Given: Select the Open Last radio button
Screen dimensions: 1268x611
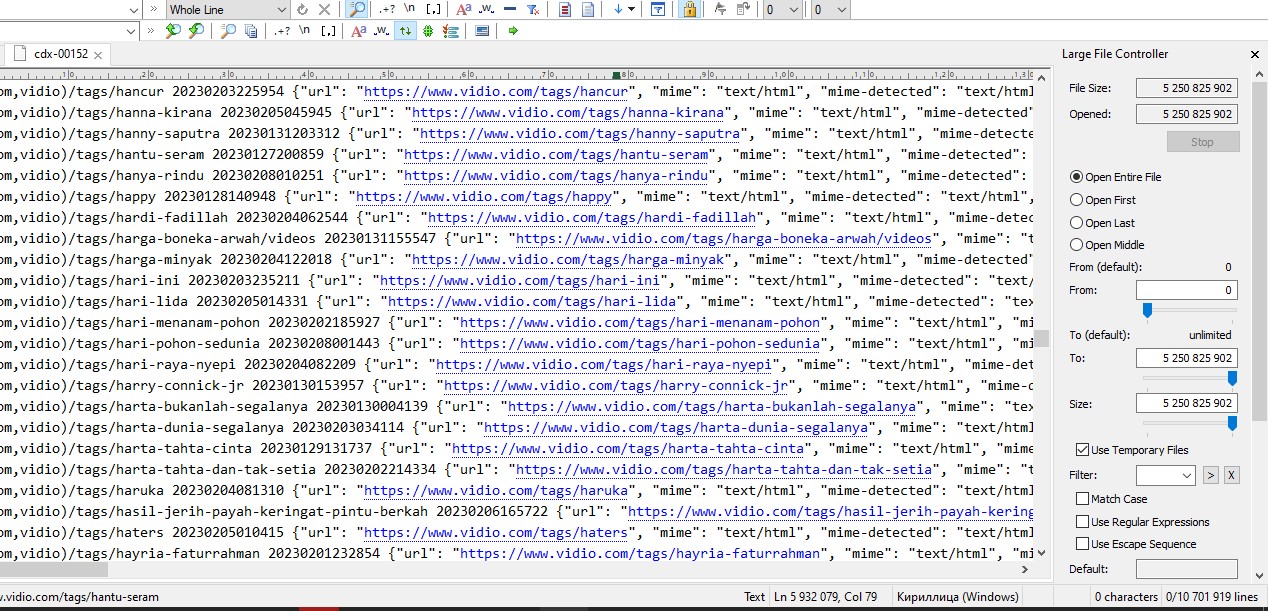Looking at the screenshot, I should pos(1102,223).
